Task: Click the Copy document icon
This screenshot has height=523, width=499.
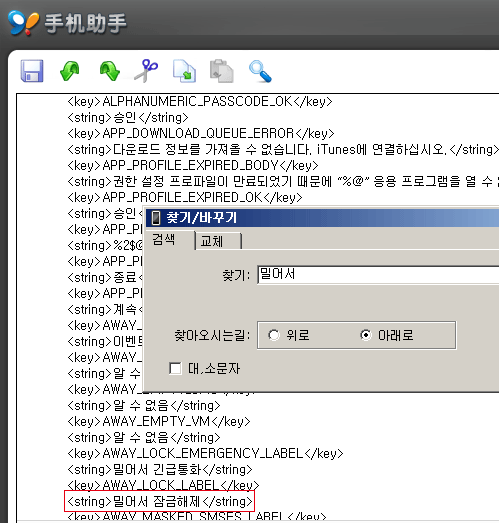Action: tap(184, 71)
